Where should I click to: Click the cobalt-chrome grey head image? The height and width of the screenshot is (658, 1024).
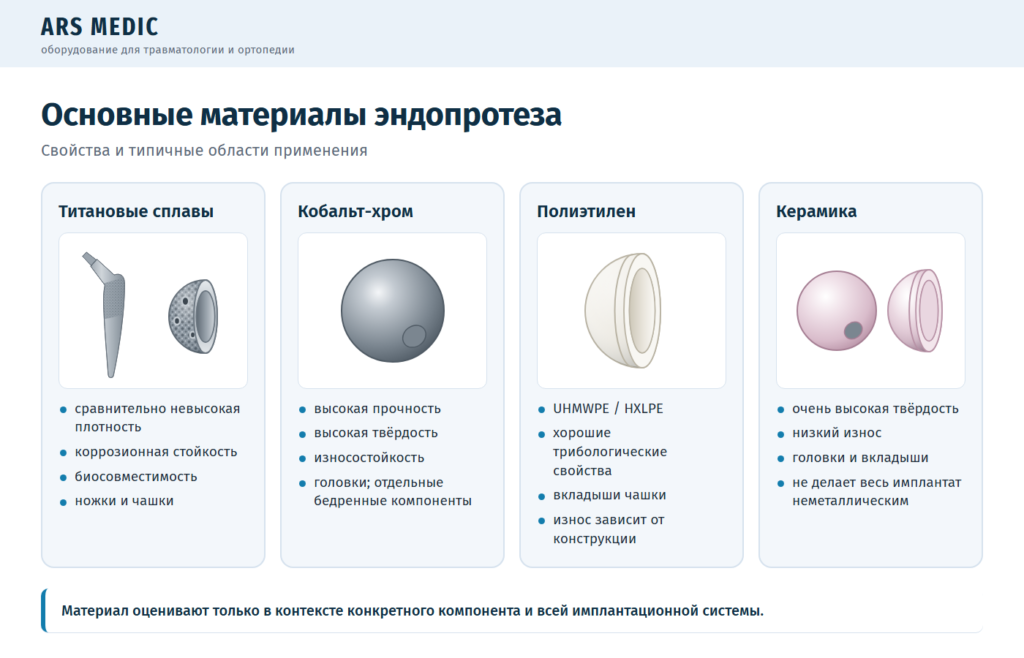[x=392, y=311]
